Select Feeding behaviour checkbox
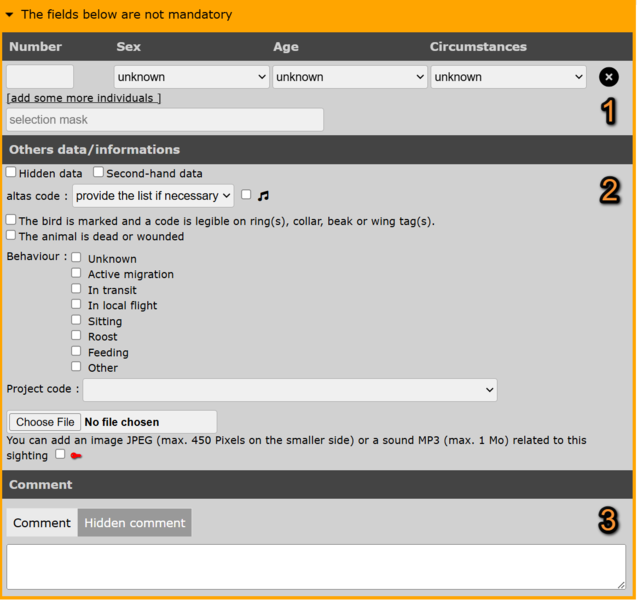The width and height of the screenshot is (637, 600). pyautogui.click(x=76, y=351)
